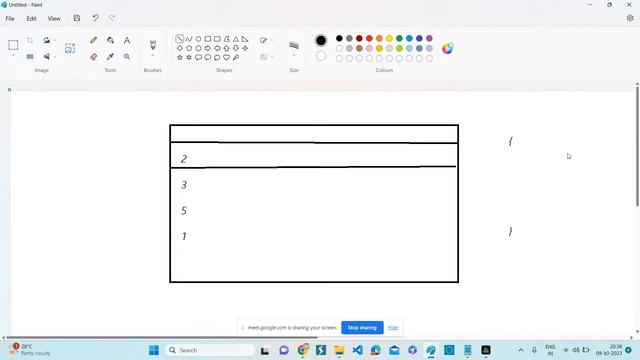Select the Curve shape
This screenshot has width=640, height=360.
coord(189,39)
